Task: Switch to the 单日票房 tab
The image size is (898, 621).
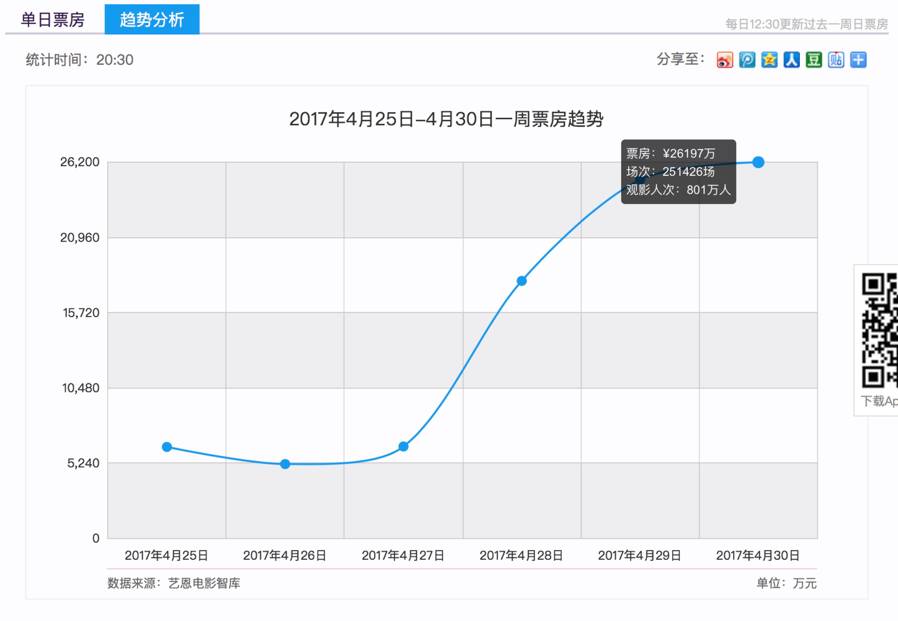Action: click(x=53, y=18)
